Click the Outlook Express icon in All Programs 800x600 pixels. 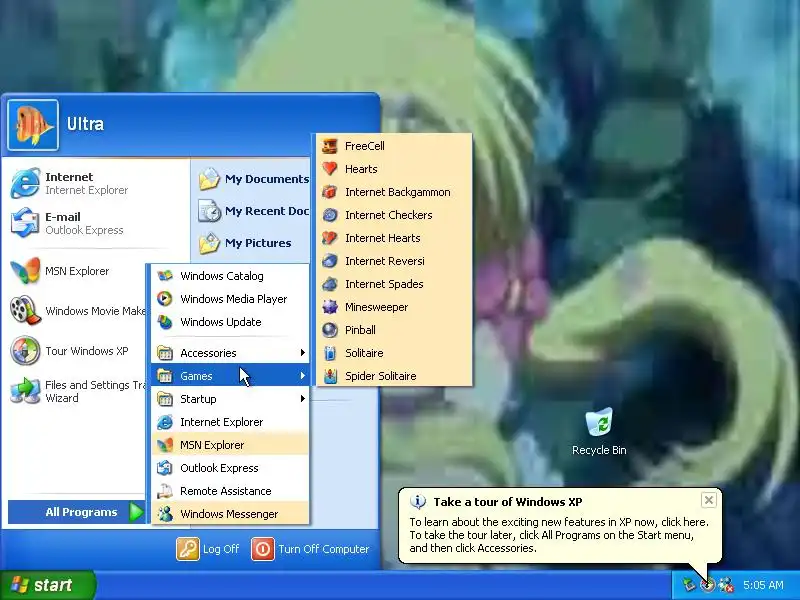tap(165, 468)
